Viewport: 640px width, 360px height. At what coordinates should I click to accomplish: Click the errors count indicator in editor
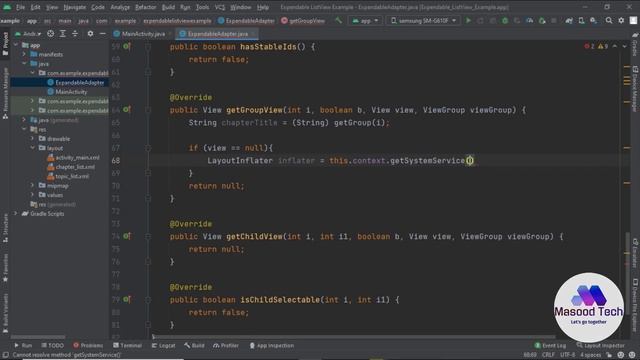click(x=589, y=47)
